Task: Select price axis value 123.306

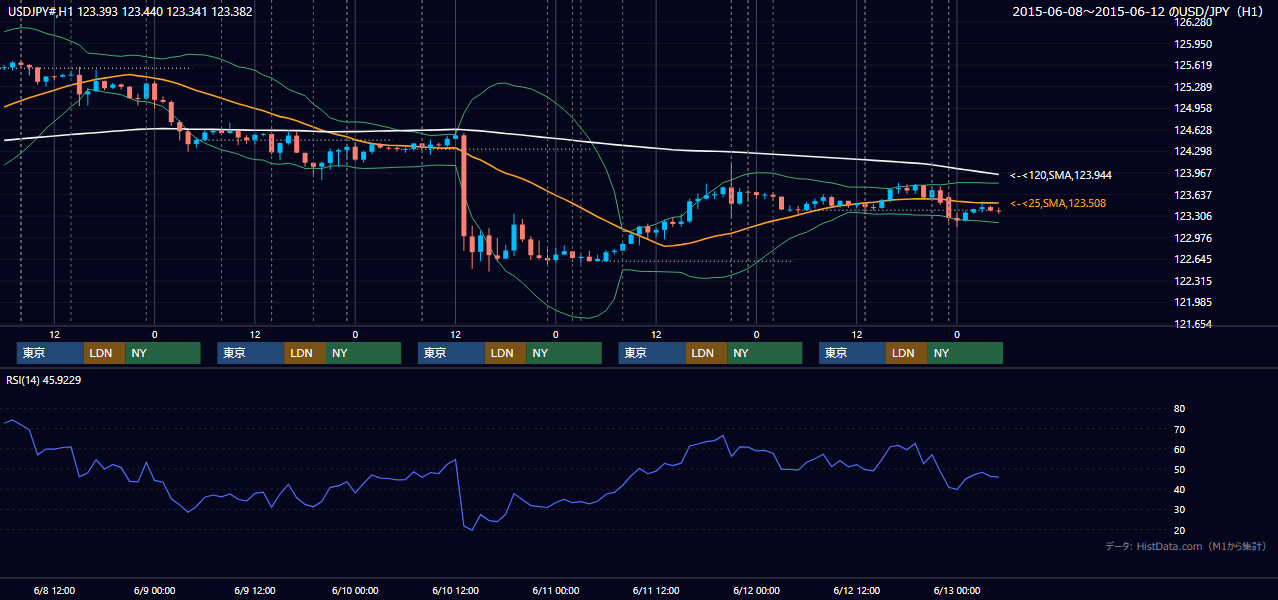Action: 1193,216
